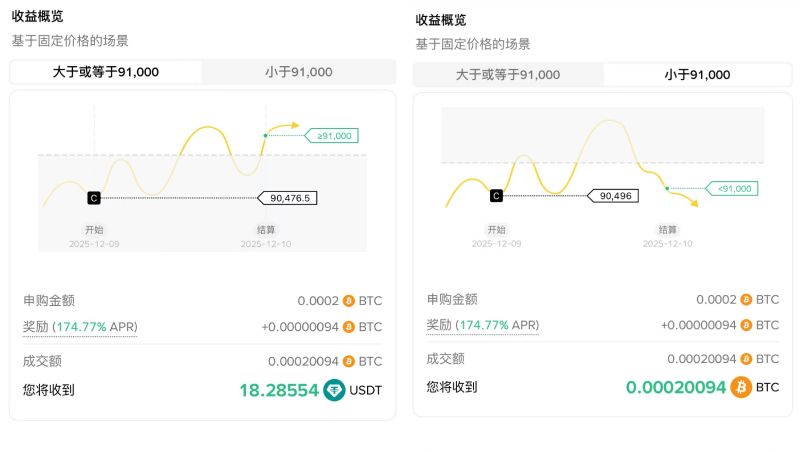Open 奖励 APR details in BTC-payout card
This screenshot has height=452, width=800.
(483, 325)
